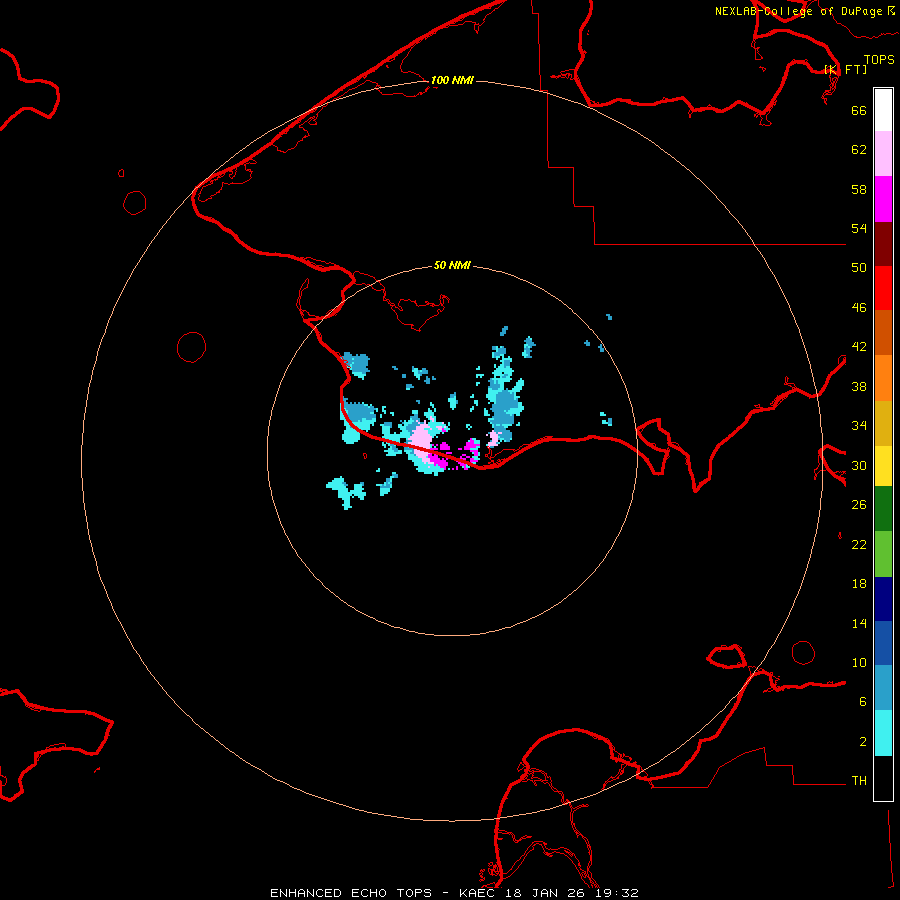Screen dimensions: 900x900
Task: Click the "66" legend value
Action: coord(859,110)
